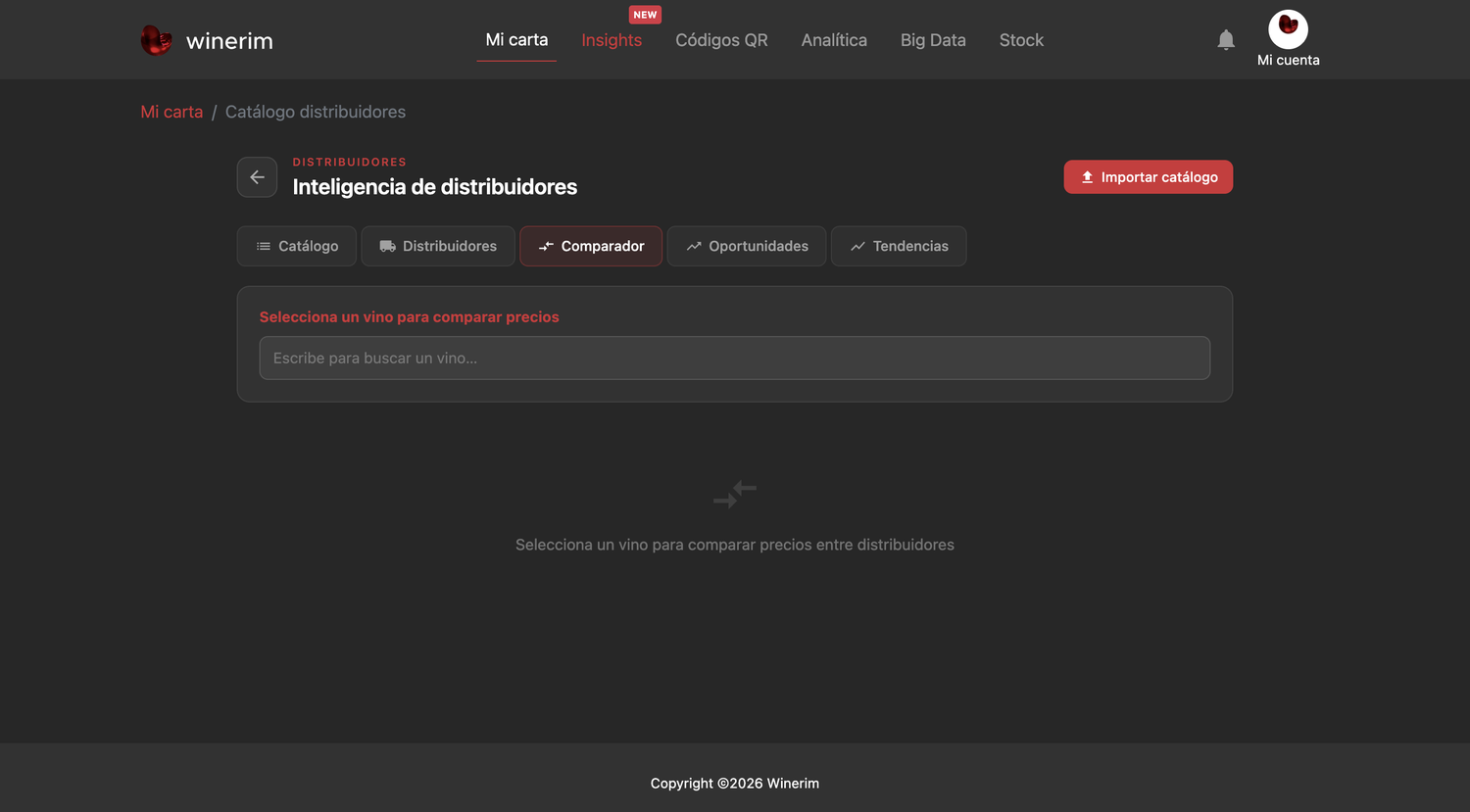1470x812 pixels.
Task: Click the Inteligencia de distribuidores heading
Action: 435,187
